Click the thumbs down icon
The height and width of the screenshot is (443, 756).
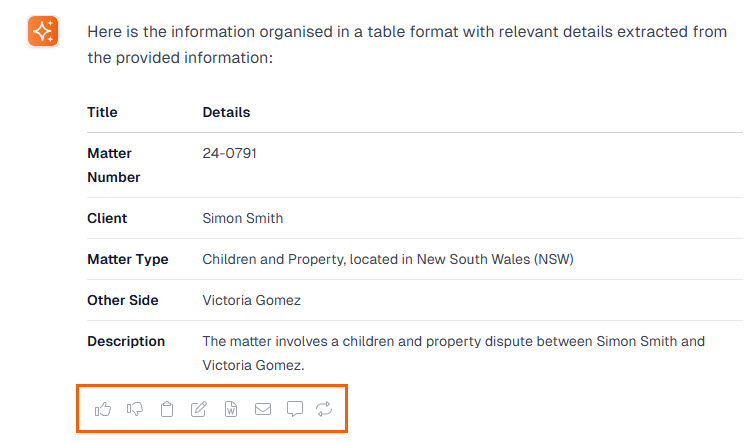click(135, 408)
